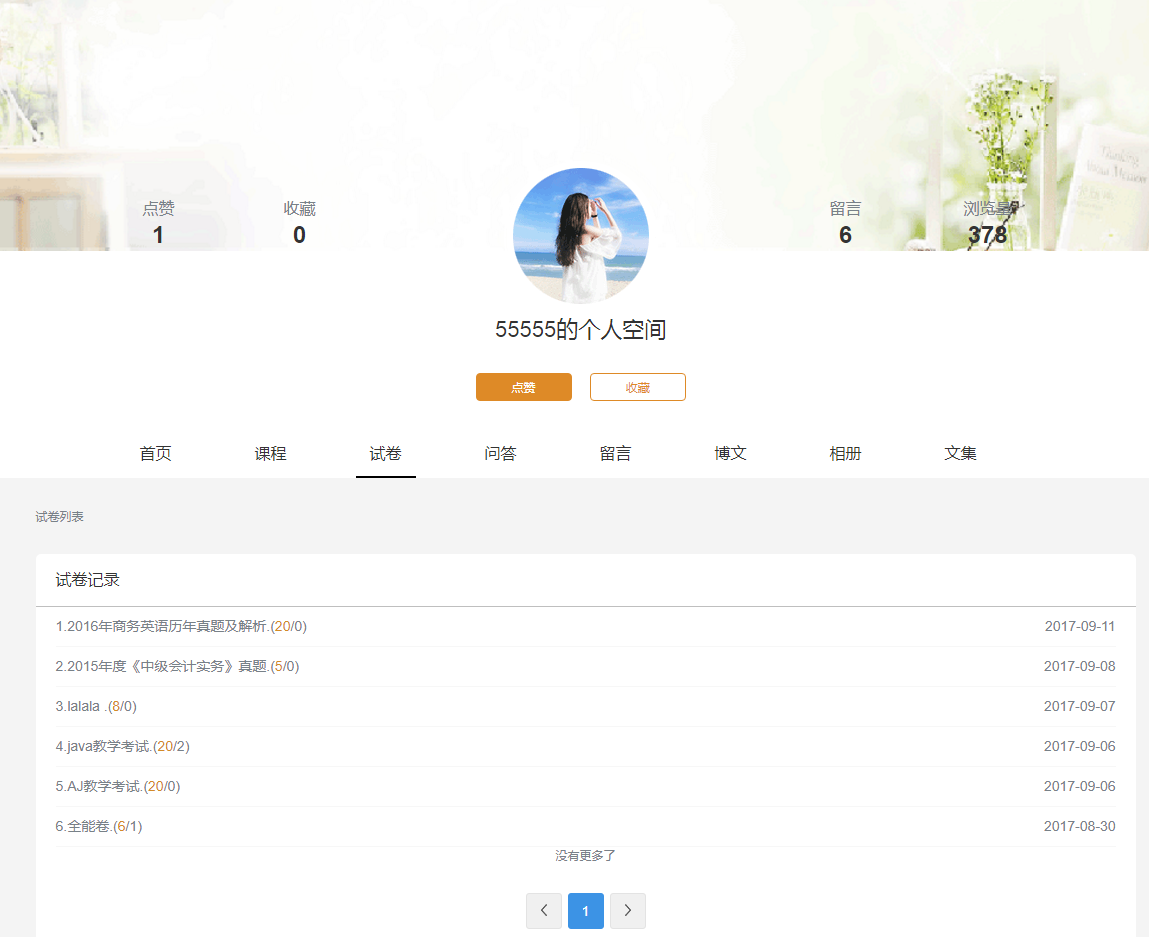The height and width of the screenshot is (937, 1149).
Task: Switch to the 博文 tab
Action: click(730, 453)
